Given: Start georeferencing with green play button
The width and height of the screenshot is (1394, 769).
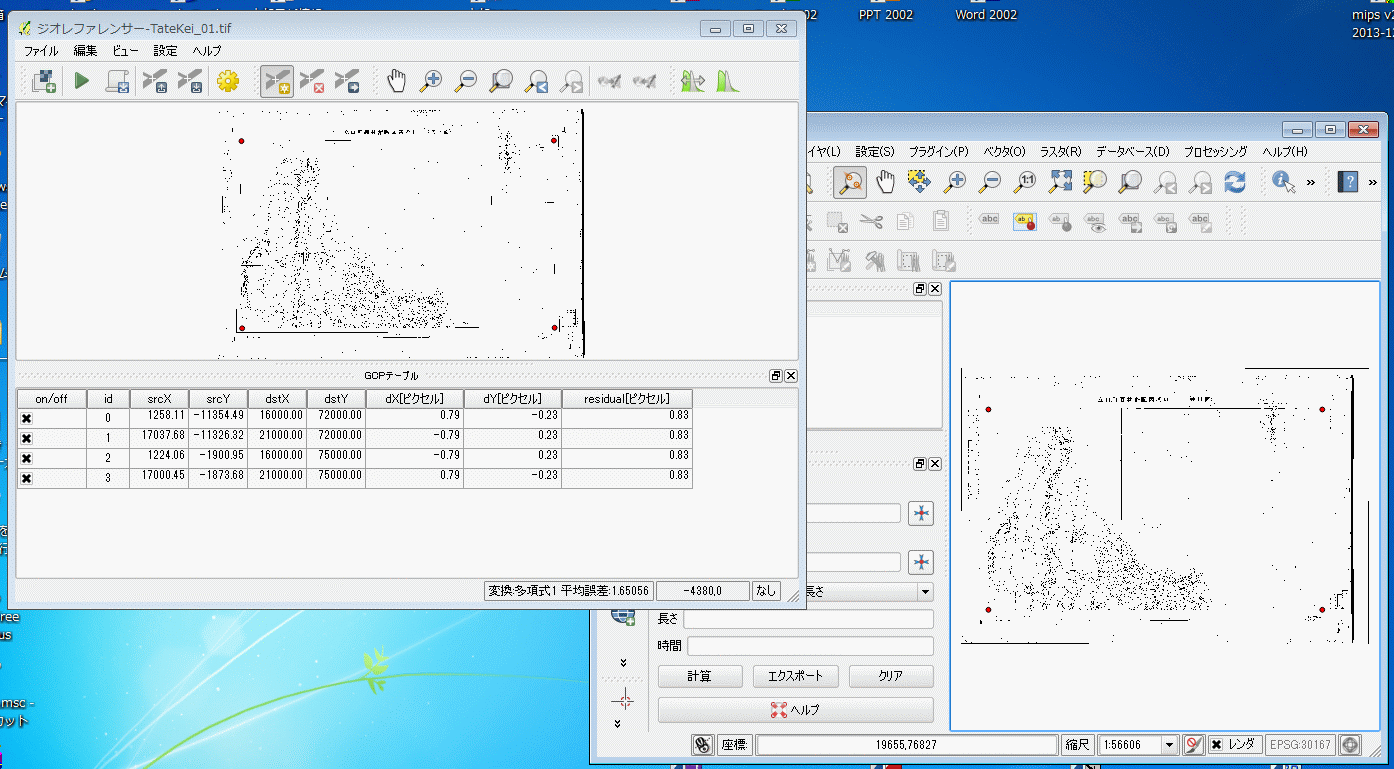Looking at the screenshot, I should tap(82, 81).
